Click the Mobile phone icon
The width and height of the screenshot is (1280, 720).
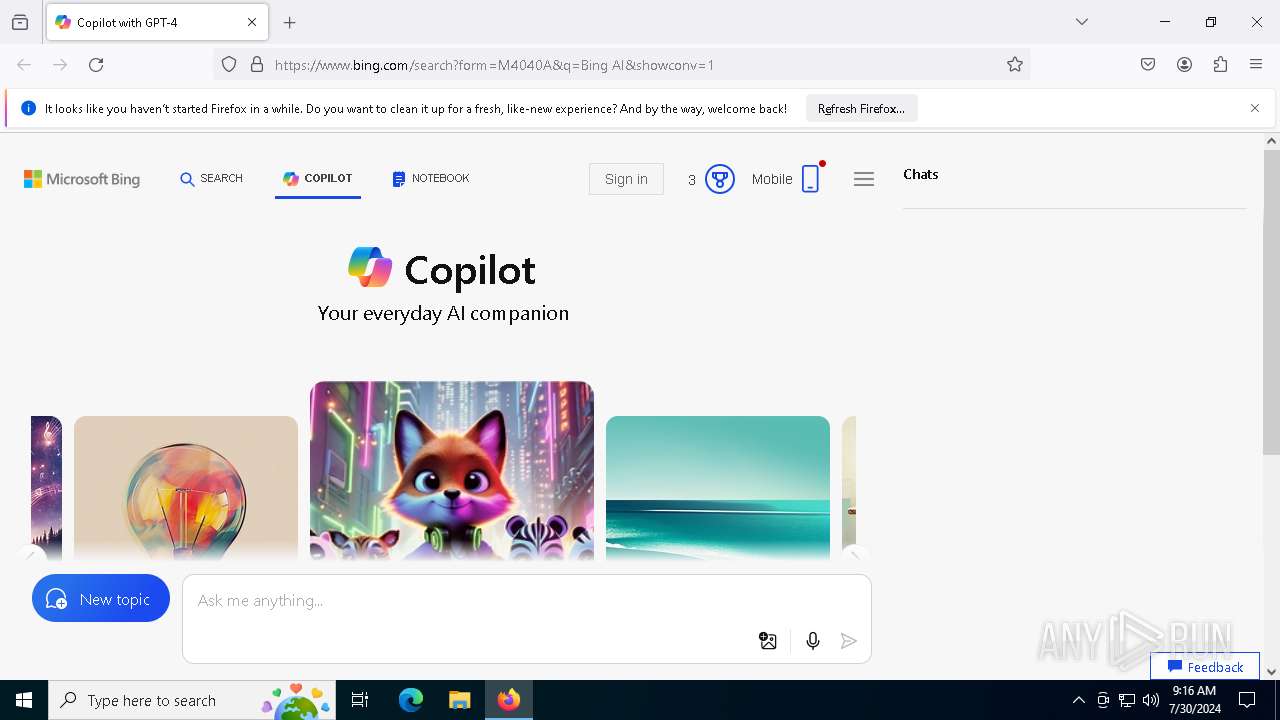[x=811, y=179]
